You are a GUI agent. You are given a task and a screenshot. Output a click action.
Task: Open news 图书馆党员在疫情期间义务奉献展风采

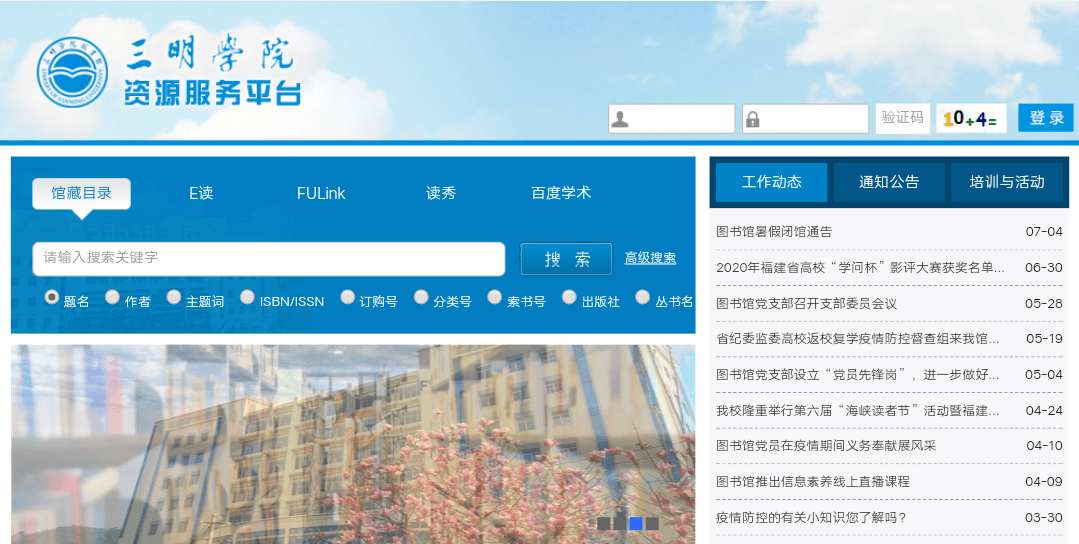(826, 446)
